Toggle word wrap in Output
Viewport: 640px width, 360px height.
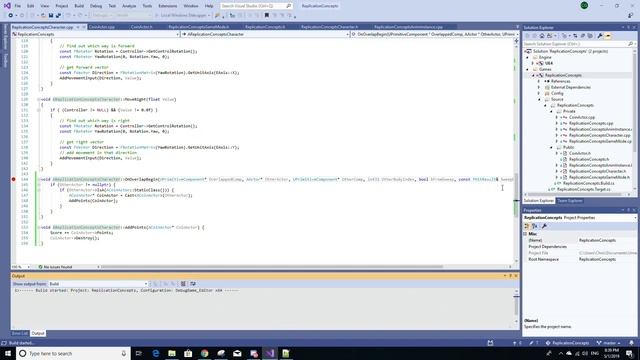tap(193, 284)
